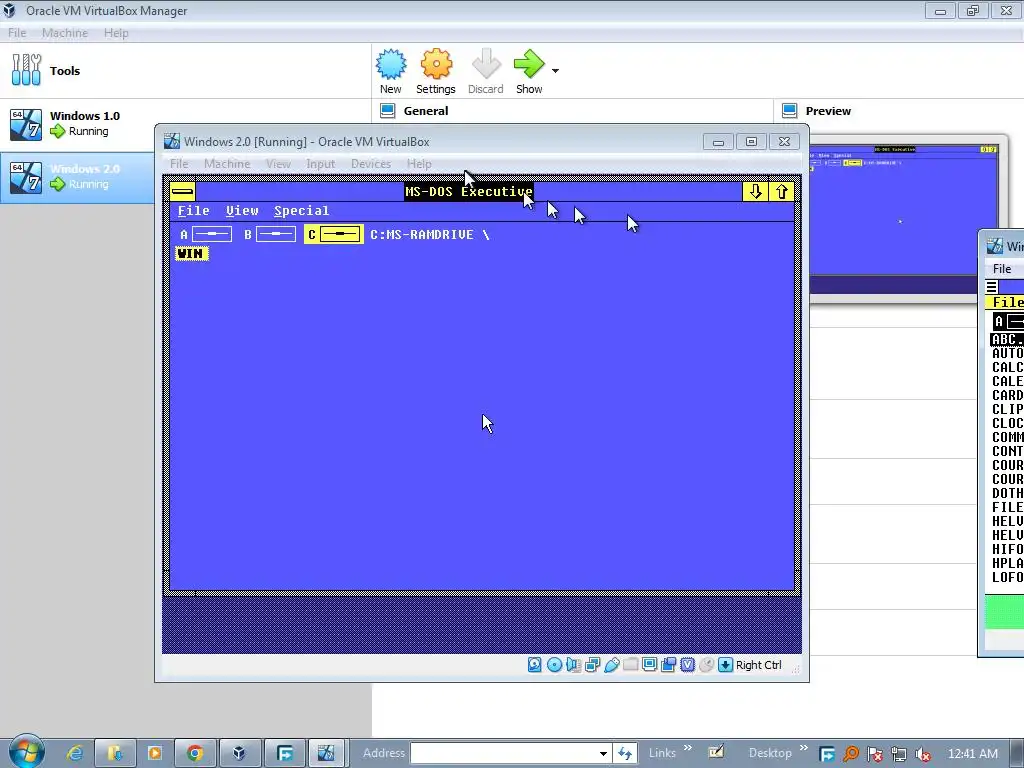Screen dimensions: 1024x768
Task: Open File menu of Windows 2.0 VM window
Action: (x=179, y=164)
